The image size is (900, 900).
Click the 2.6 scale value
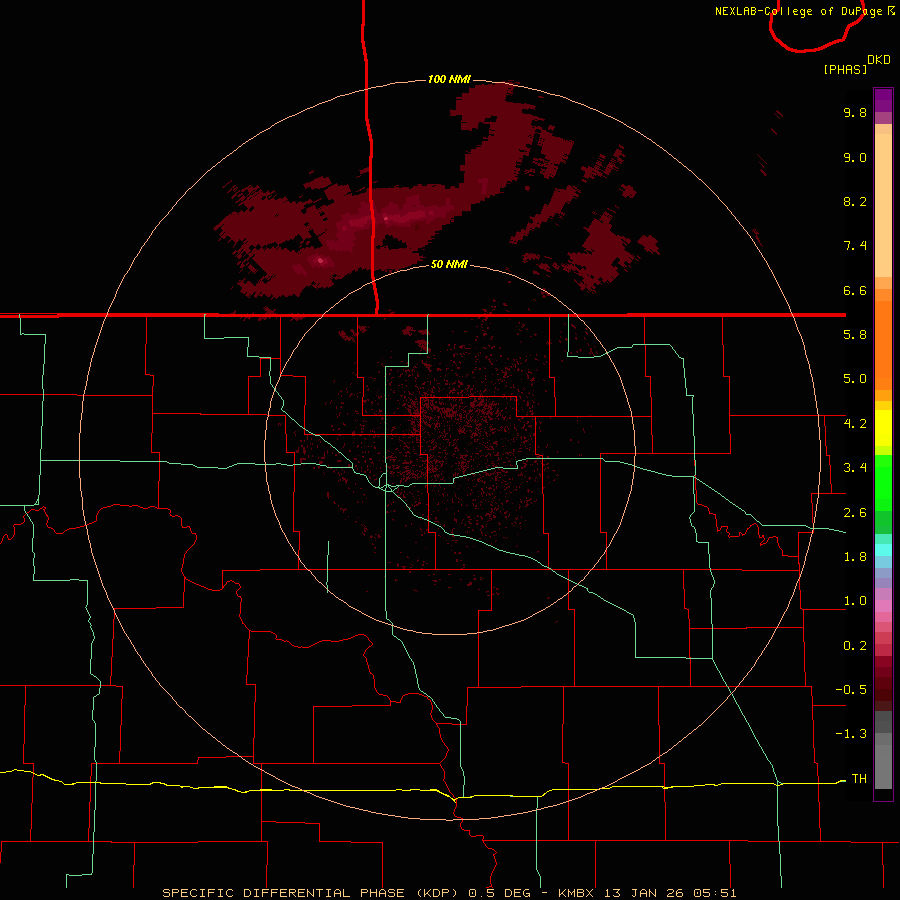855,513
